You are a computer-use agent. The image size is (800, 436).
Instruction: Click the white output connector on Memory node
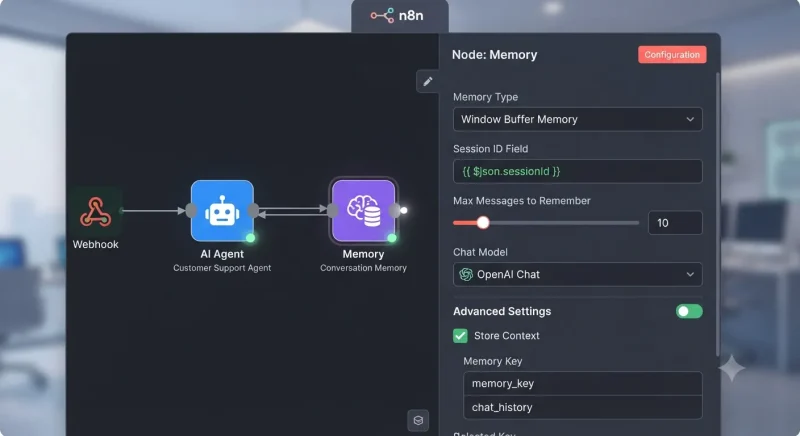pyautogui.click(x=404, y=210)
